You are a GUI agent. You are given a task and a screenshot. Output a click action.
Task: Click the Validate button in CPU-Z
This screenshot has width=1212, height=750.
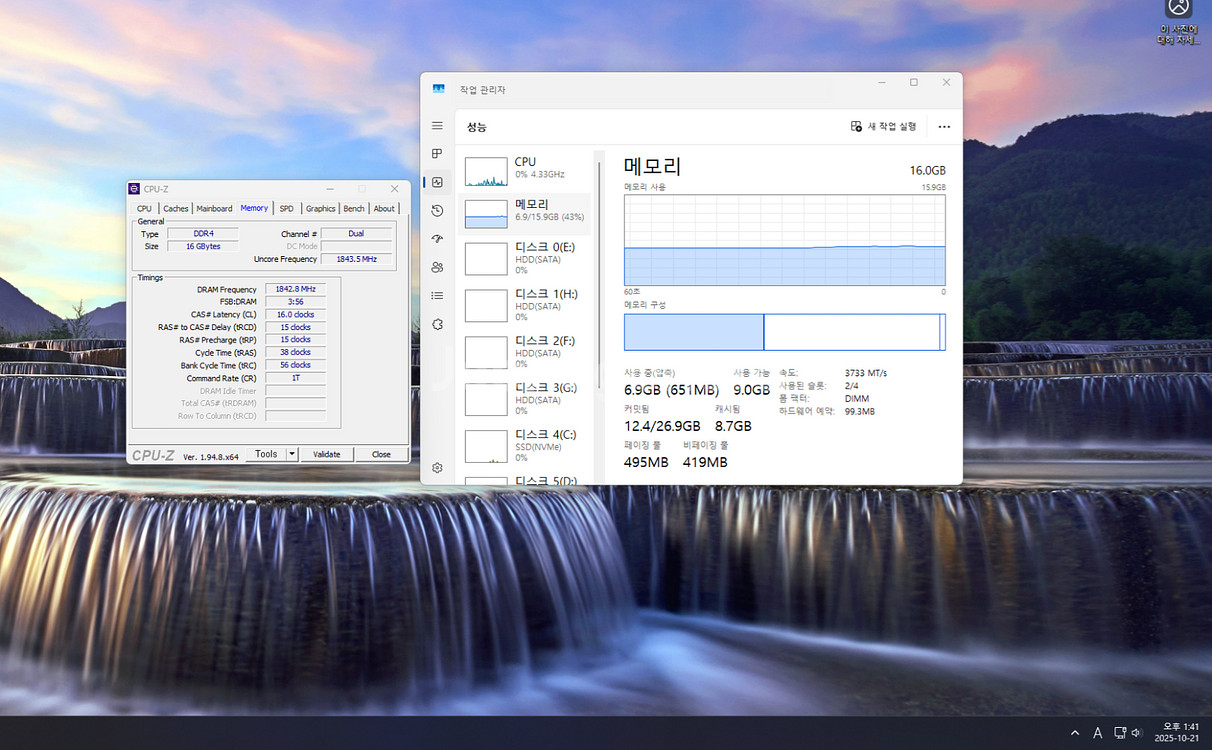point(327,454)
